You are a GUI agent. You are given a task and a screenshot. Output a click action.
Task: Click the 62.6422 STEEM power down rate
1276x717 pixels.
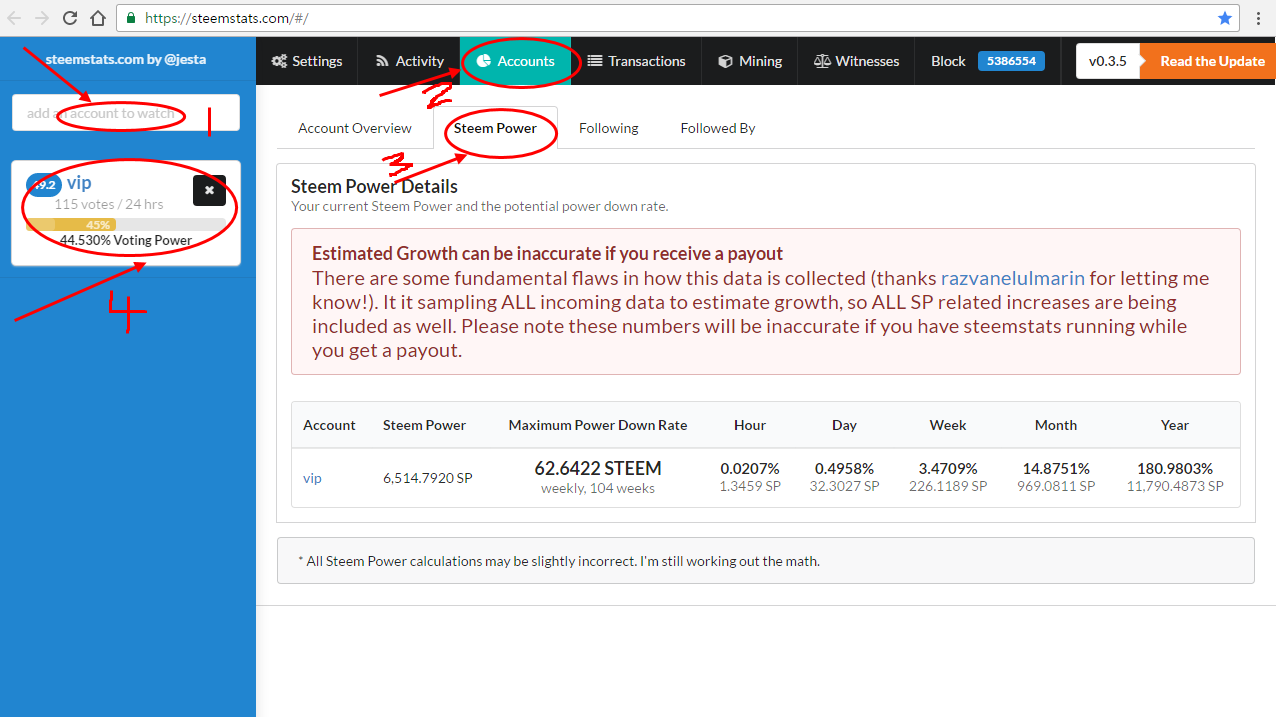tap(598, 468)
